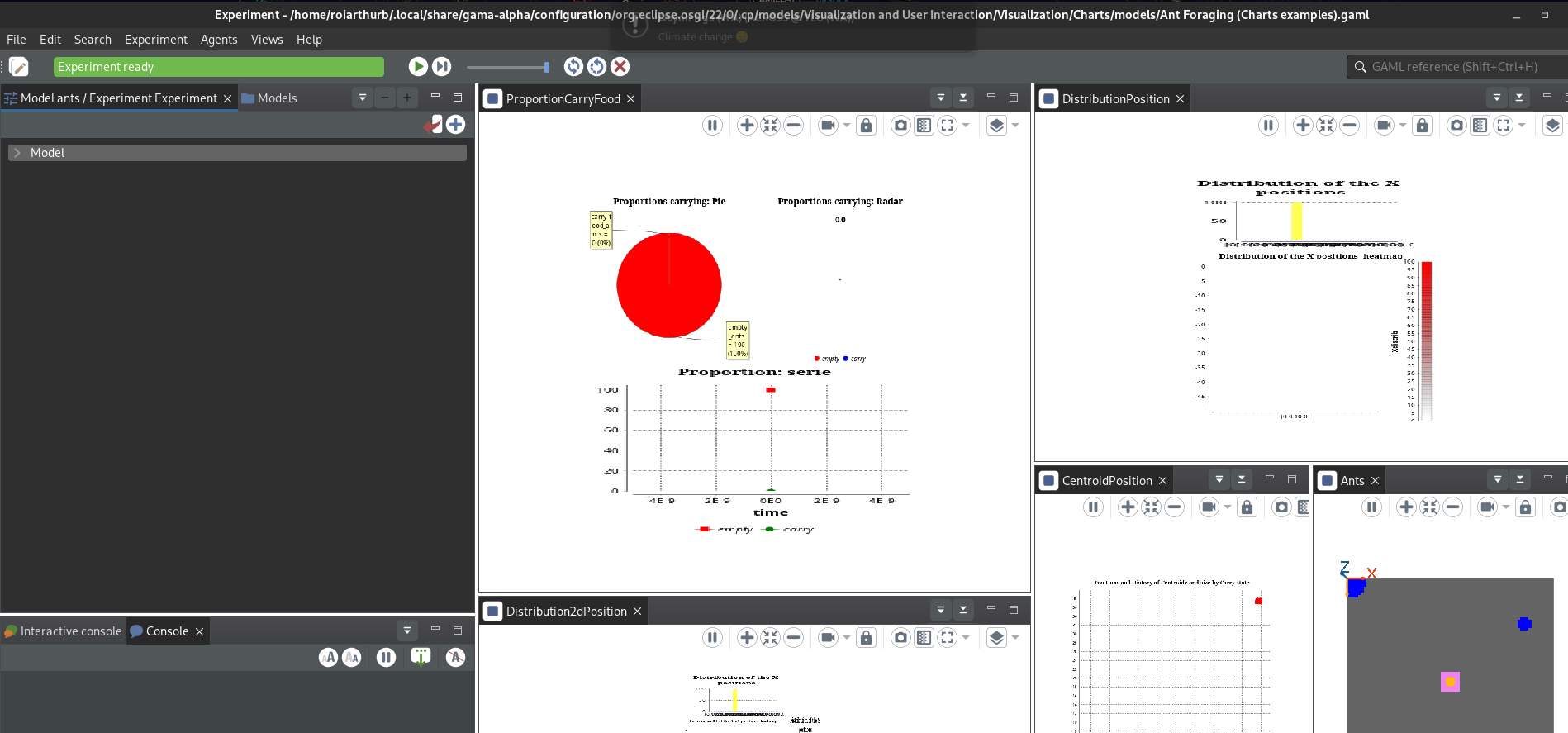Run the experiment with the play button
Image resolution: width=1568 pixels, height=733 pixels.
[x=418, y=66]
